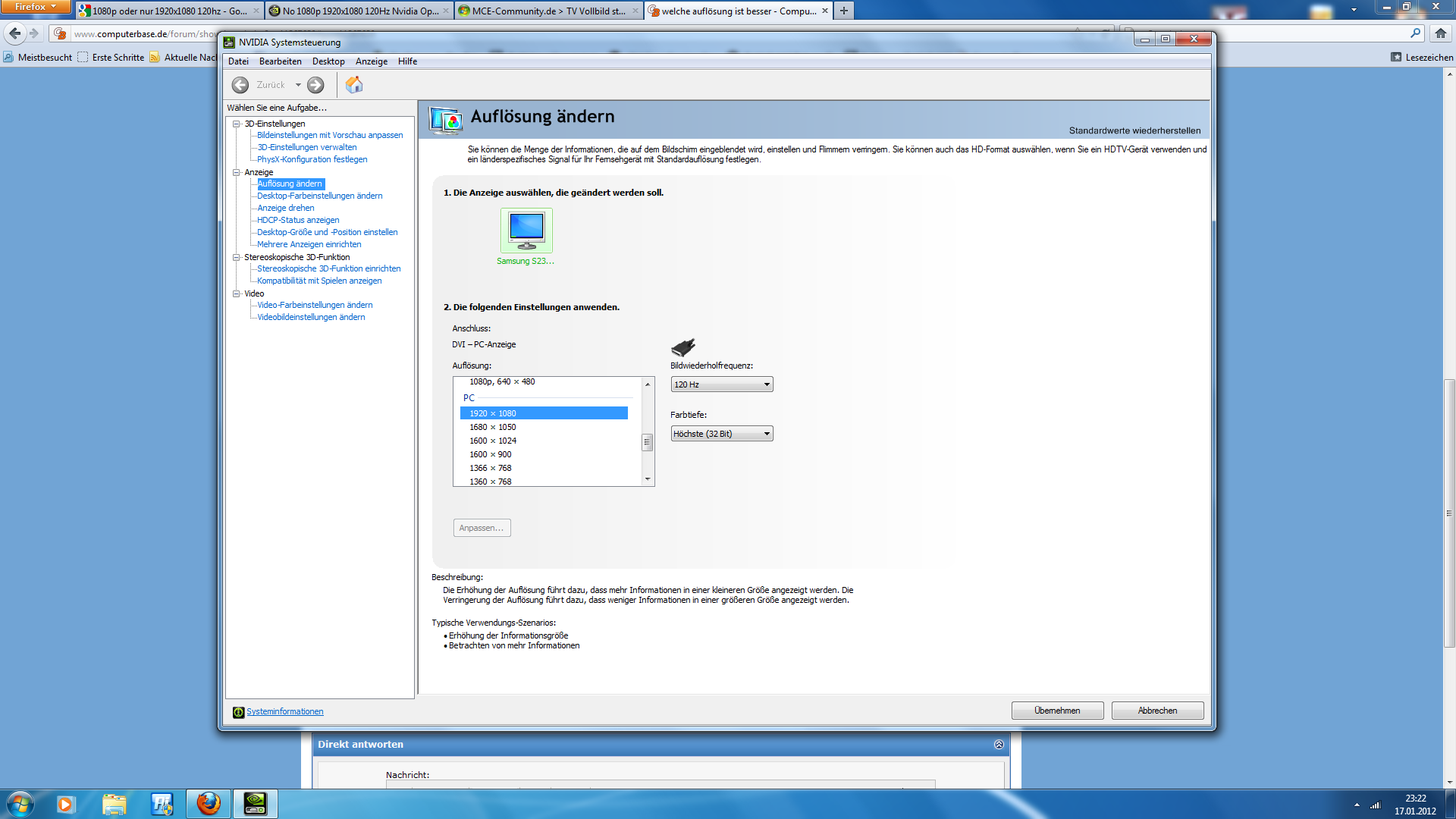Click the Windows Start orb

coord(20,804)
